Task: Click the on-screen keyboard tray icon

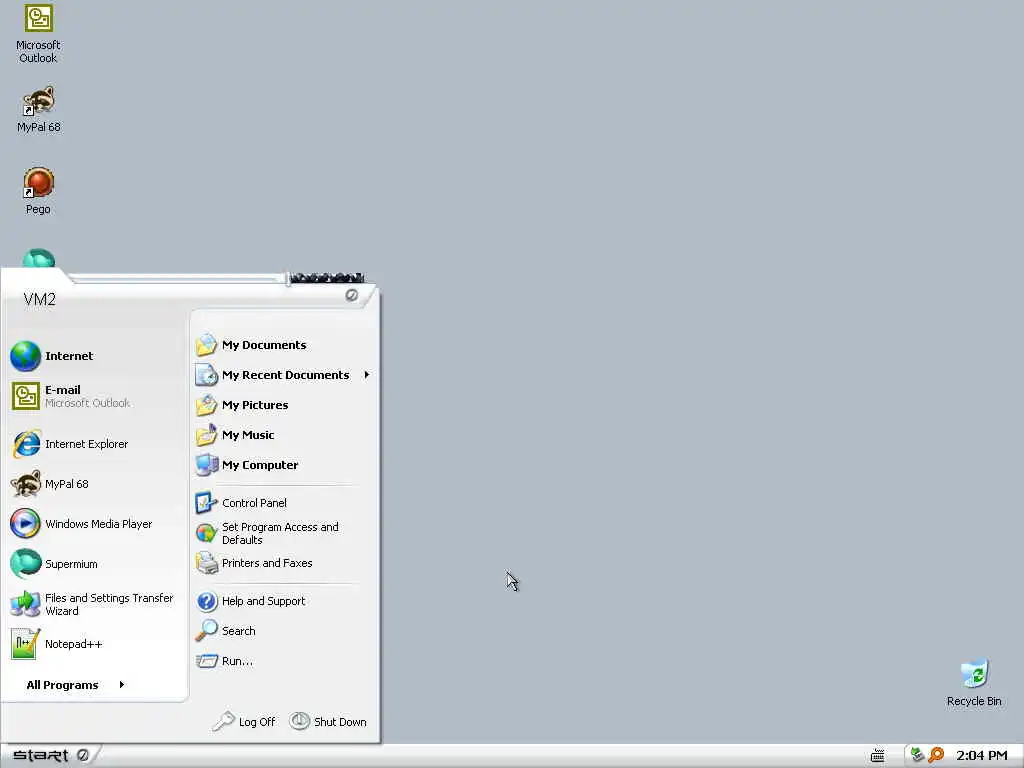Action: (878, 756)
